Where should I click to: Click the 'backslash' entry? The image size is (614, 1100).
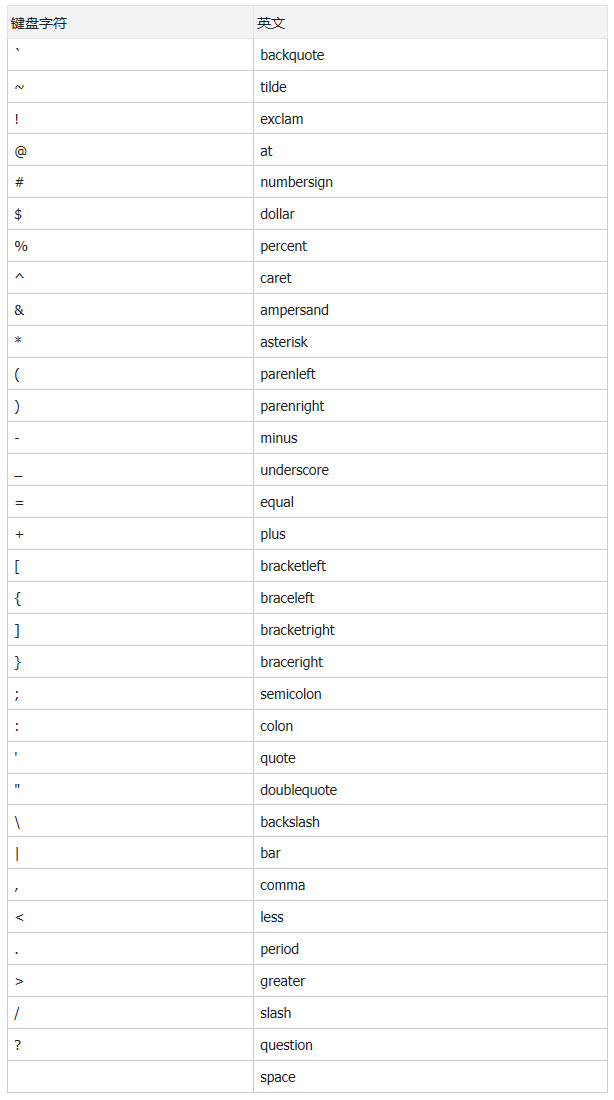point(290,822)
